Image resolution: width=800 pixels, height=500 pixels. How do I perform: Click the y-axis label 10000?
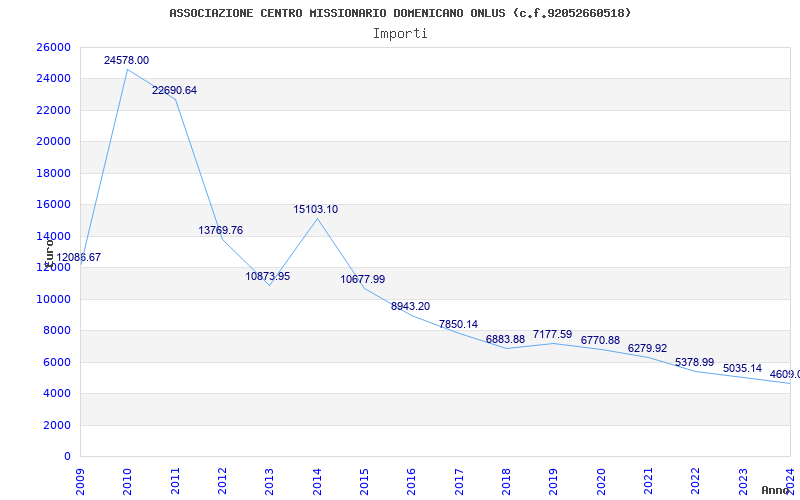pos(53,299)
